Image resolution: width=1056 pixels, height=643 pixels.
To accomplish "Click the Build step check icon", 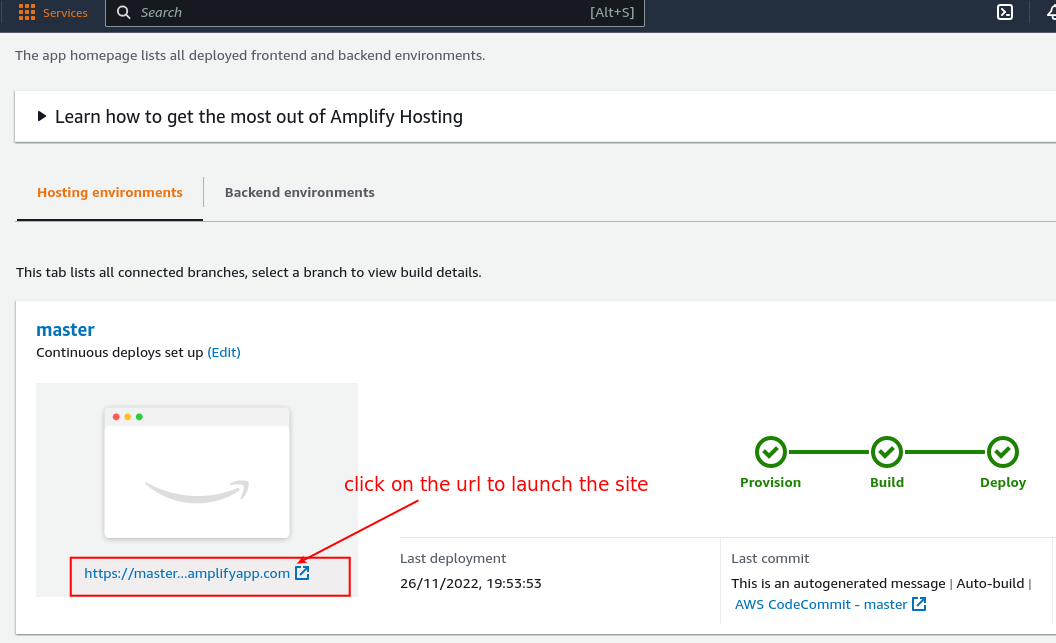I will point(887,452).
